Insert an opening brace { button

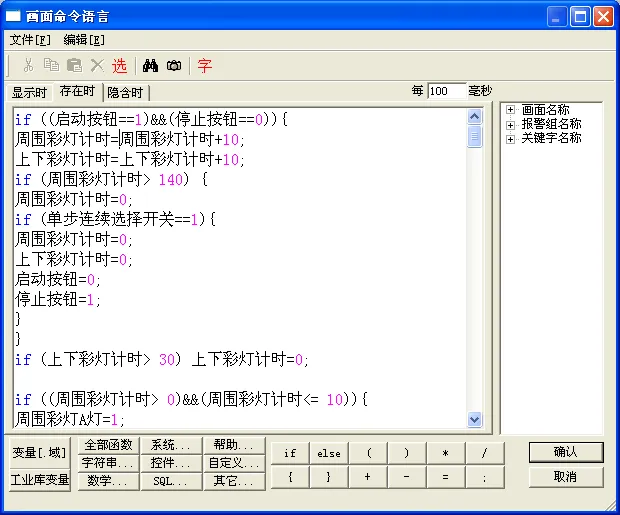[290, 477]
